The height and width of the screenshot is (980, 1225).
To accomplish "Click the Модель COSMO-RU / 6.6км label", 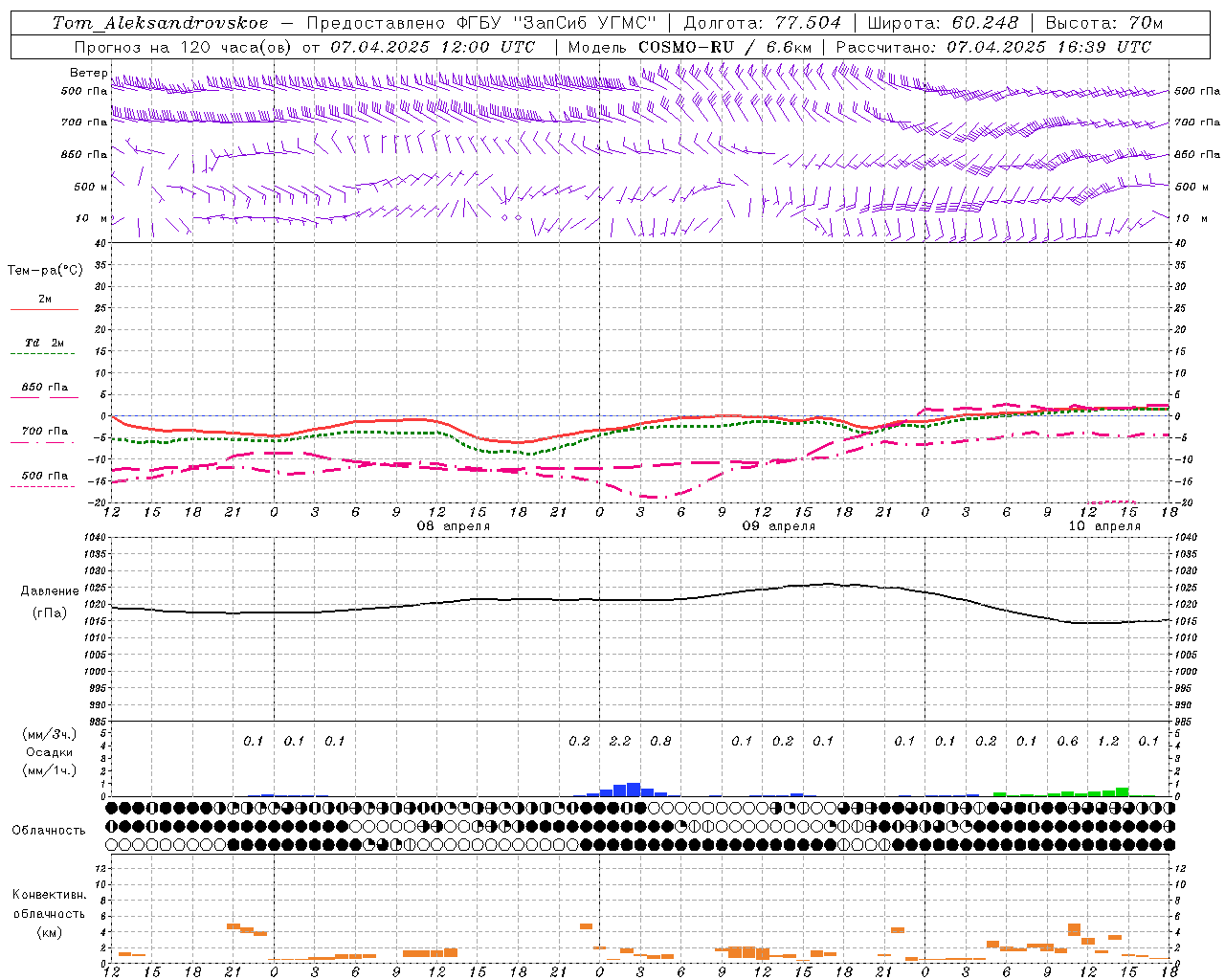I will [x=689, y=47].
